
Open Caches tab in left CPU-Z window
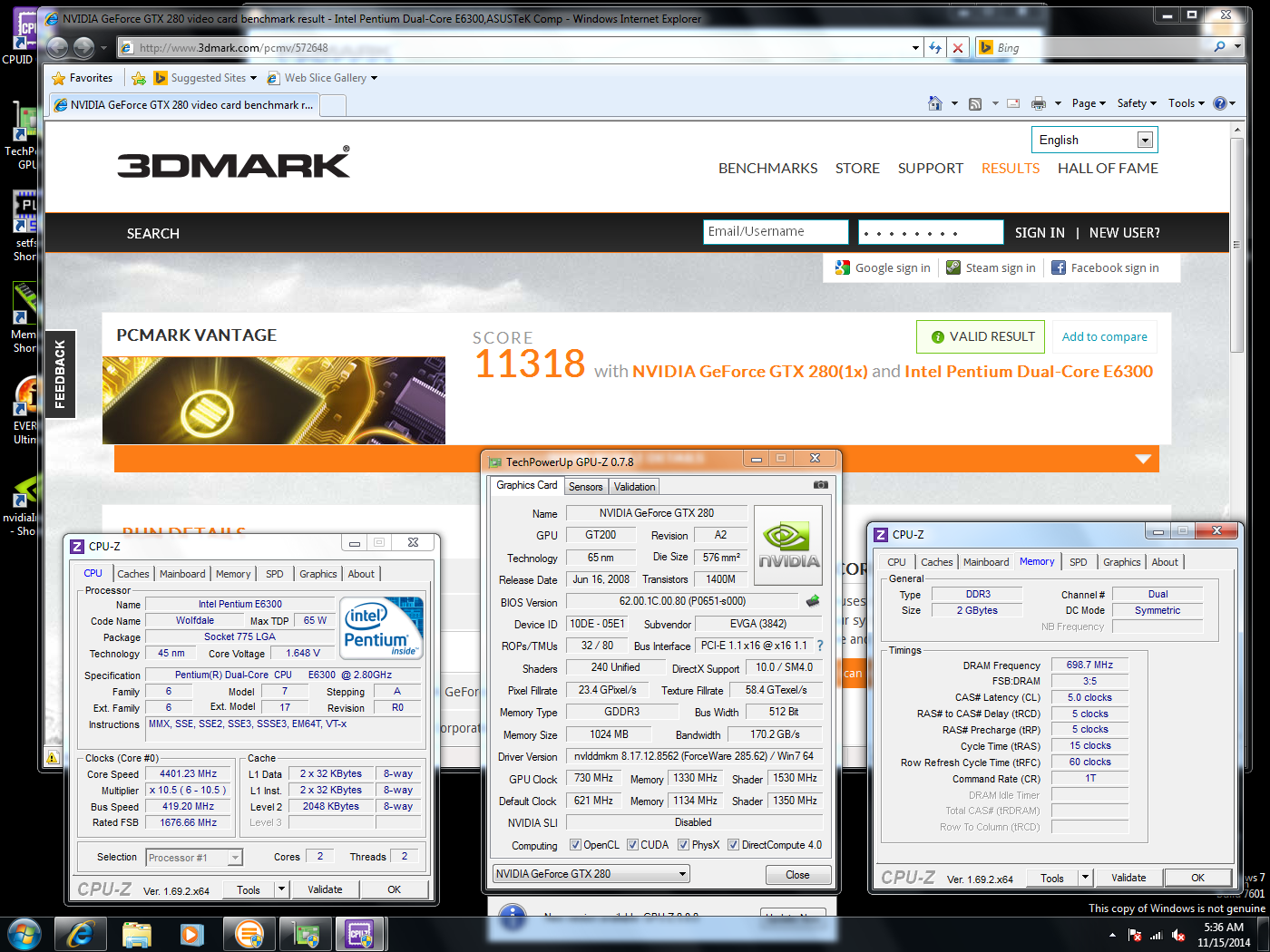point(133,574)
